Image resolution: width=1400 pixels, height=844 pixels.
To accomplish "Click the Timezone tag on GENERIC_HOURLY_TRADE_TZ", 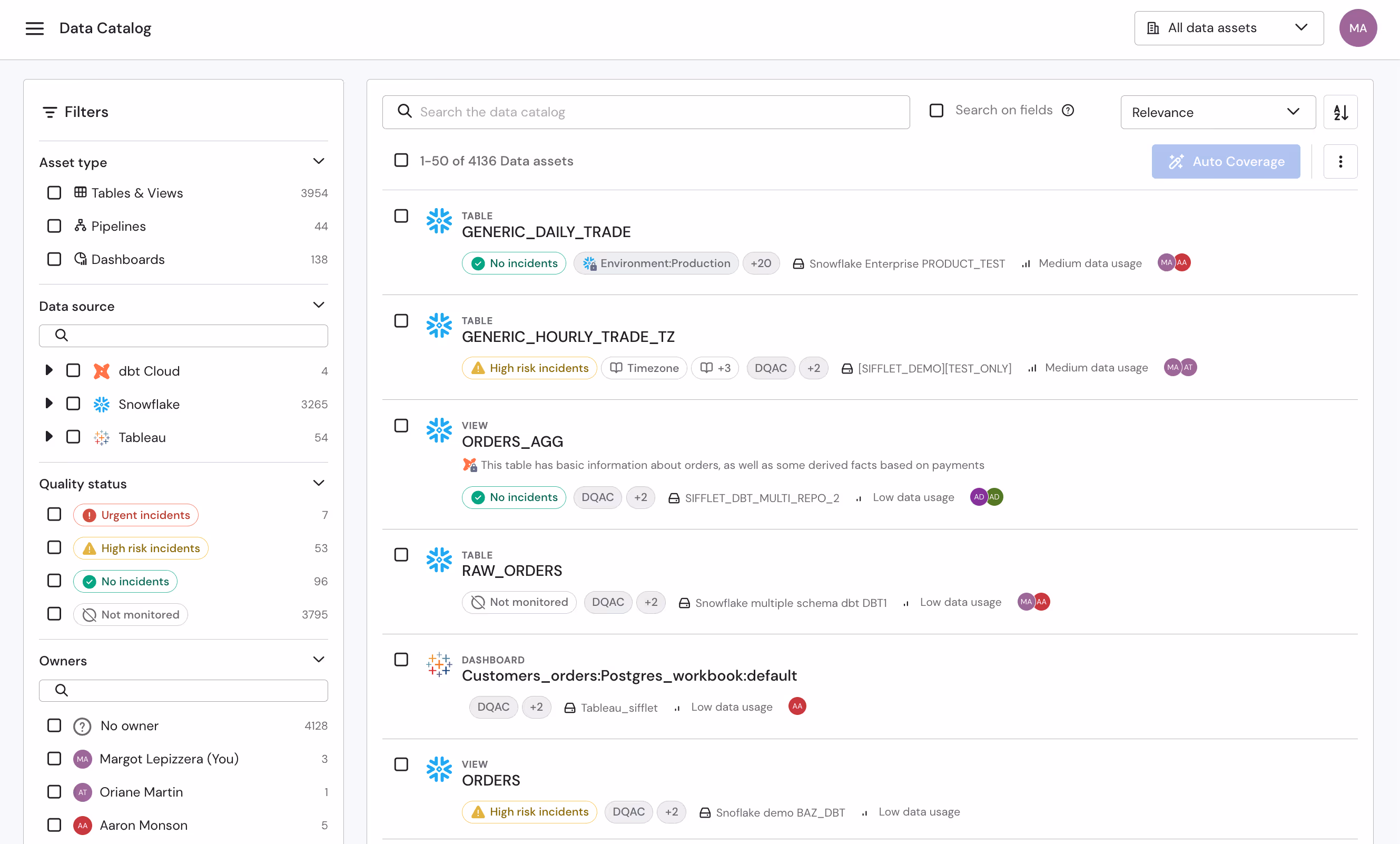I will click(x=644, y=368).
